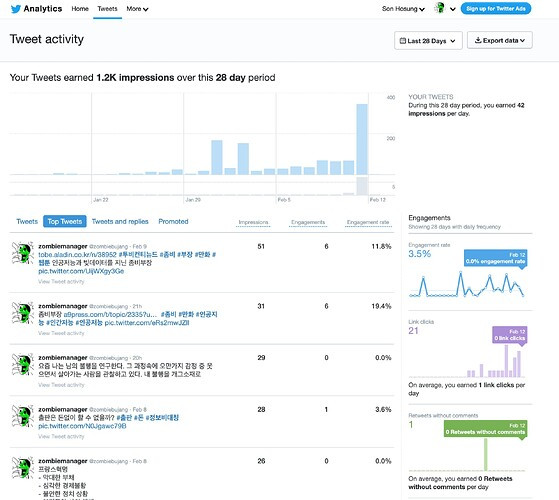559x500 pixels.
Task: Expand the Son Hosung account dropdown
Action: click(403, 9)
